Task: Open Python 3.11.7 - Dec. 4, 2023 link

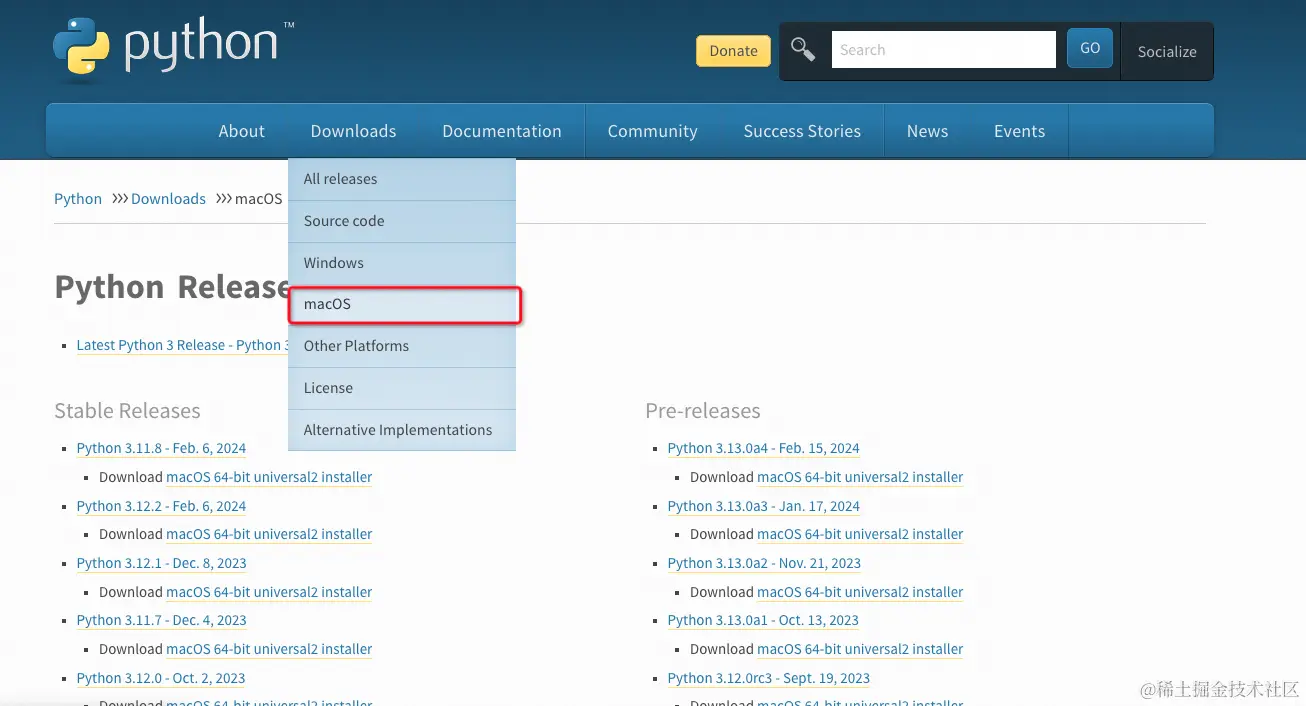Action: point(161,620)
